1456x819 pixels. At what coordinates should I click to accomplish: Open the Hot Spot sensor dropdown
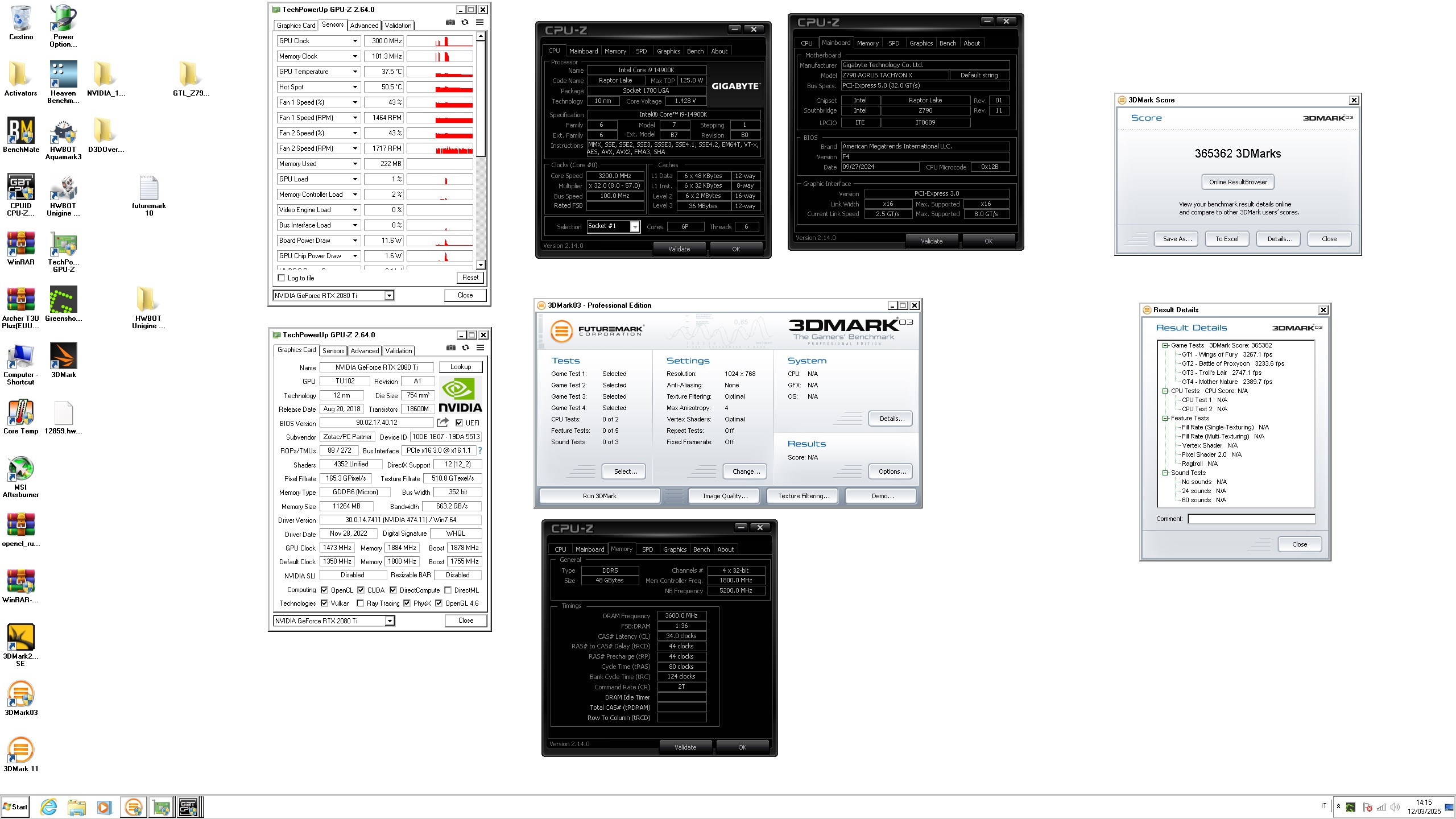[355, 87]
